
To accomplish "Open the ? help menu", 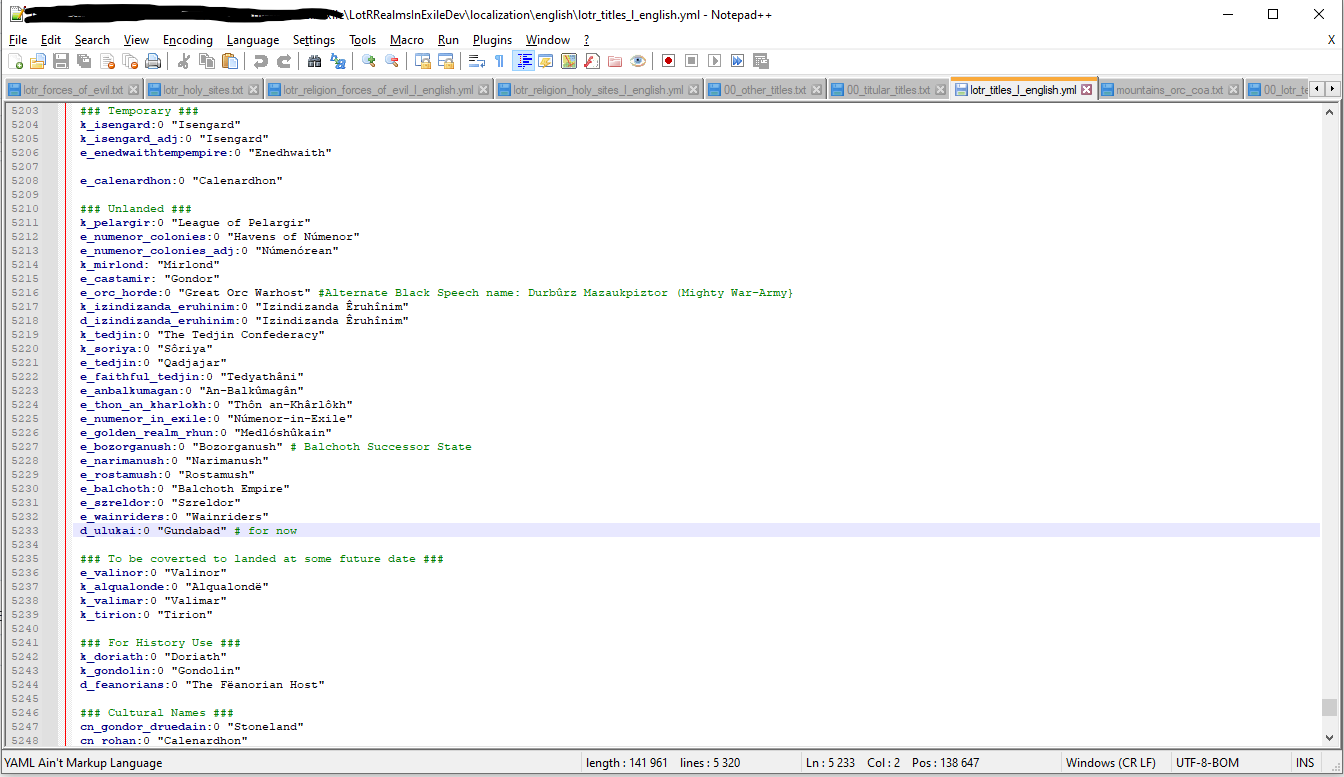I will click(587, 40).
